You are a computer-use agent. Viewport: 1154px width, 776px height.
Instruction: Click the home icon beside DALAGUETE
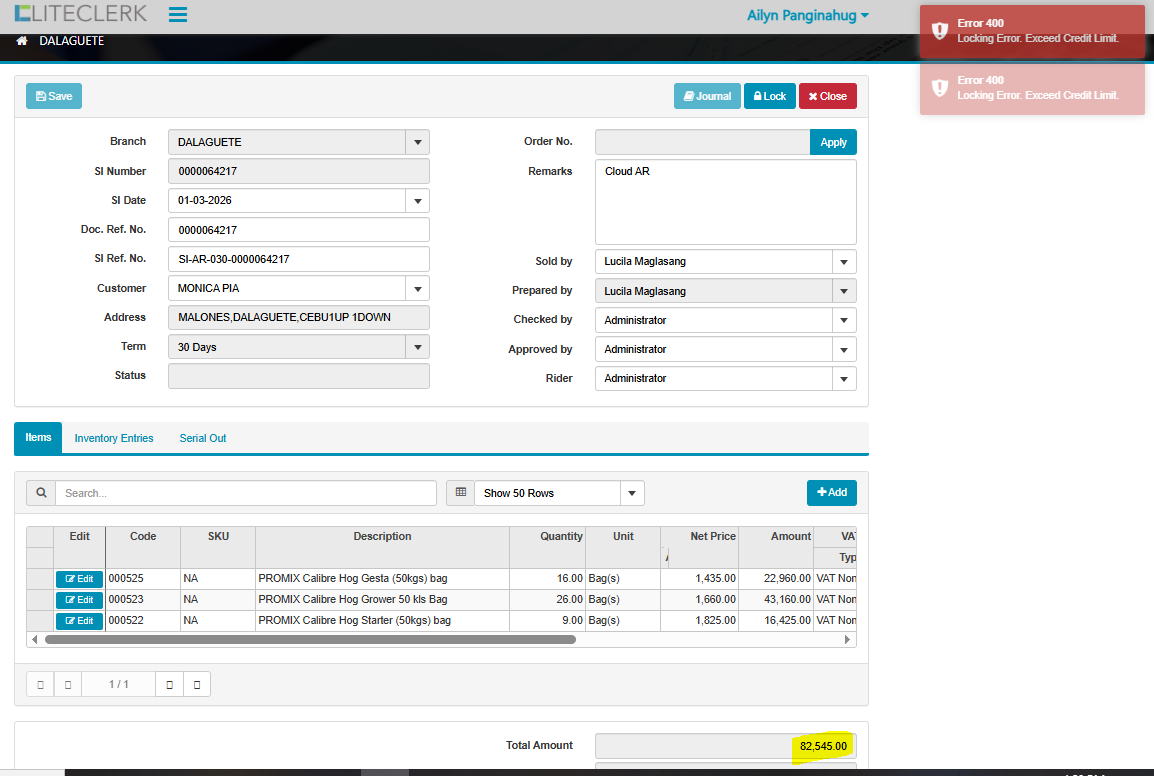pos(22,41)
